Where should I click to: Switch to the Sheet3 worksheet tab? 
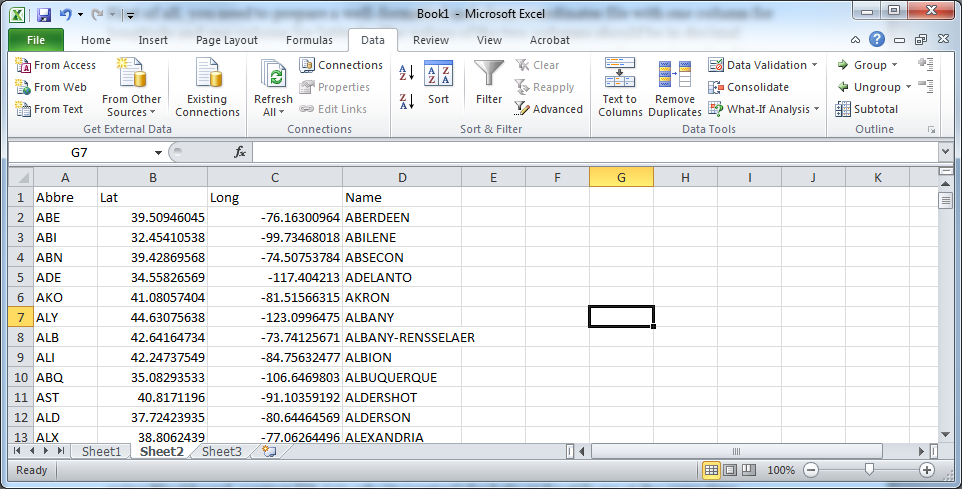[221, 452]
